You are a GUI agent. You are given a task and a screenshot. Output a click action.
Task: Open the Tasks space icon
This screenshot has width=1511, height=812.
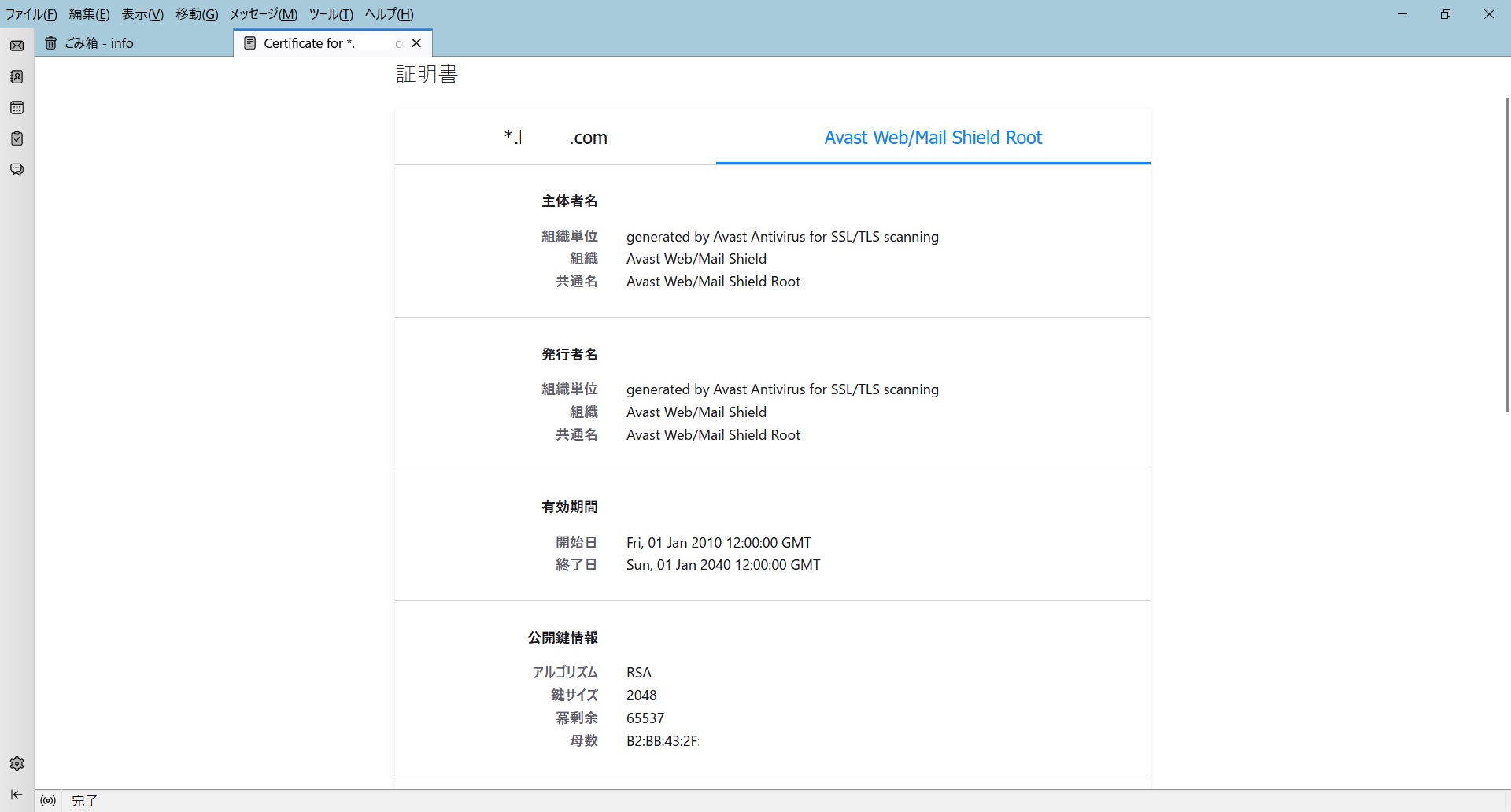tap(17, 138)
